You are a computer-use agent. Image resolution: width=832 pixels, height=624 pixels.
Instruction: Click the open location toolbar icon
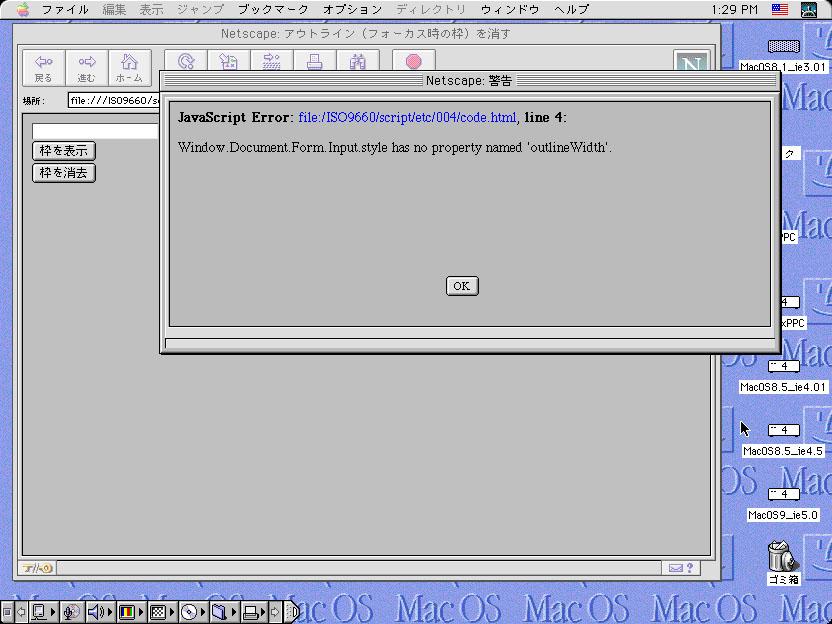click(x=272, y=61)
